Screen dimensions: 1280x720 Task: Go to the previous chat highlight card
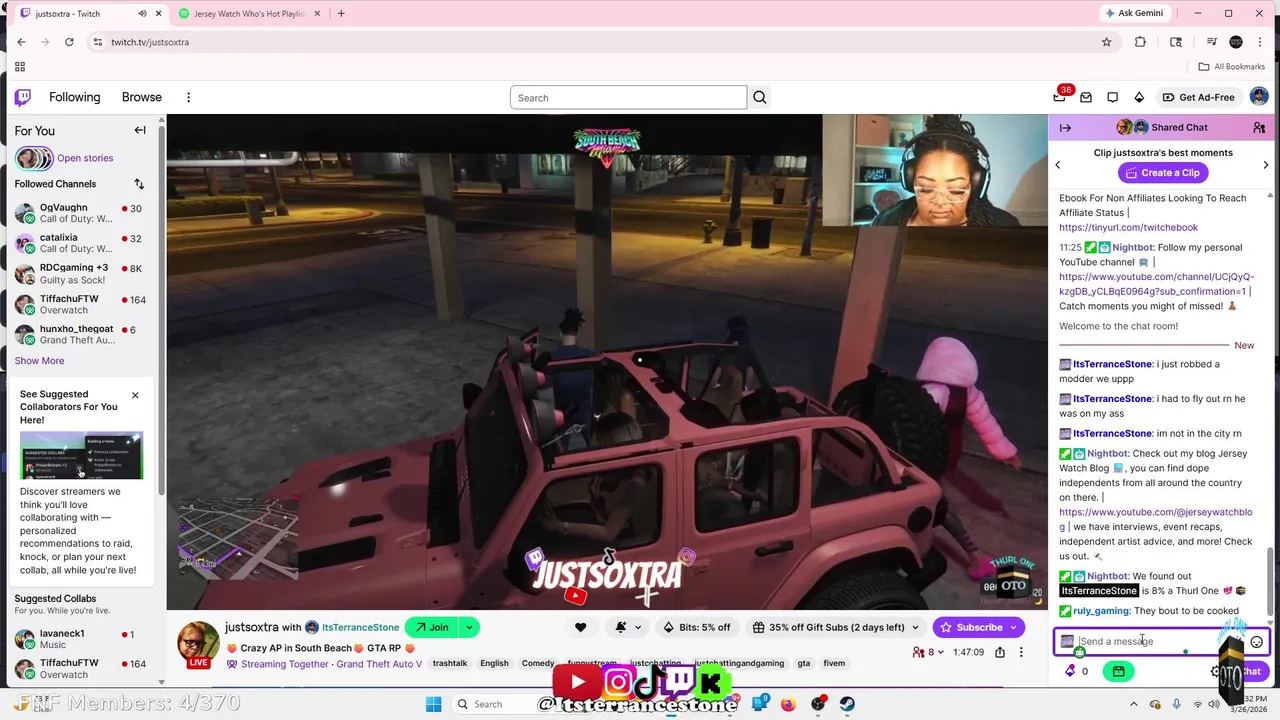click(x=1058, y=165)
